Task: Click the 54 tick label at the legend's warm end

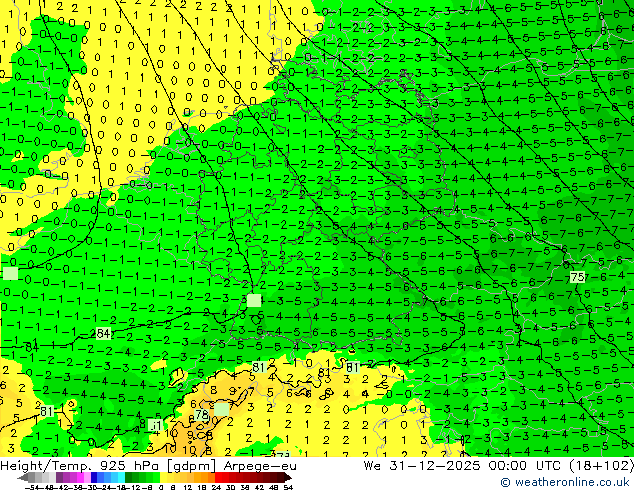Action: [x=288, y=487]
